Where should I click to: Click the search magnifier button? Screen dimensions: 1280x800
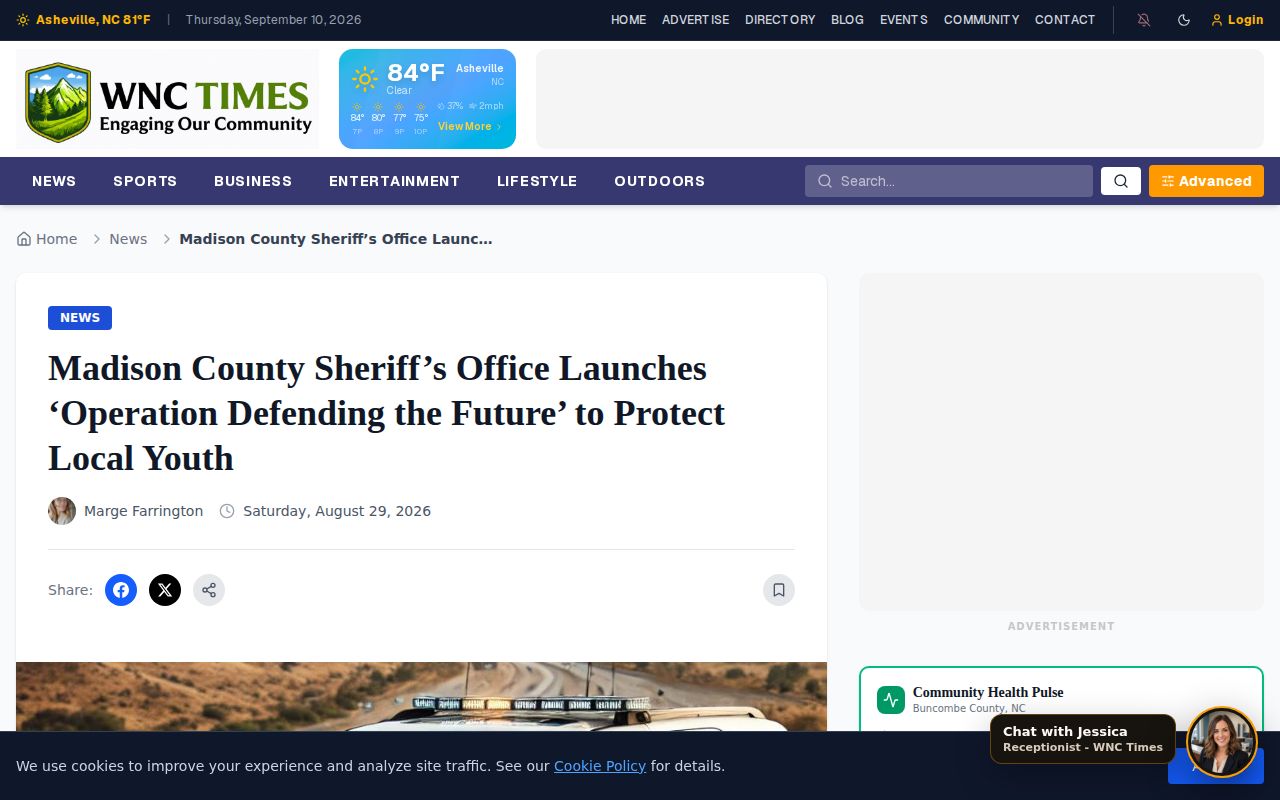1121,181
